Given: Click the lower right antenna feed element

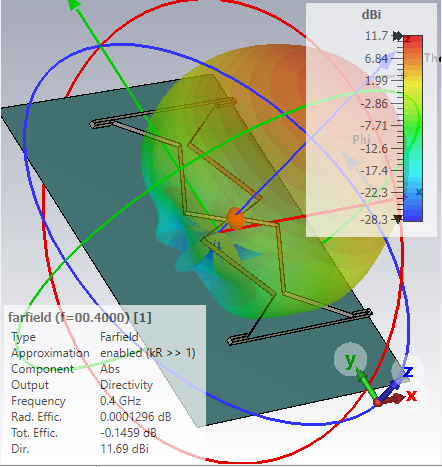Looking at the screenshot, I should point(362,313).
